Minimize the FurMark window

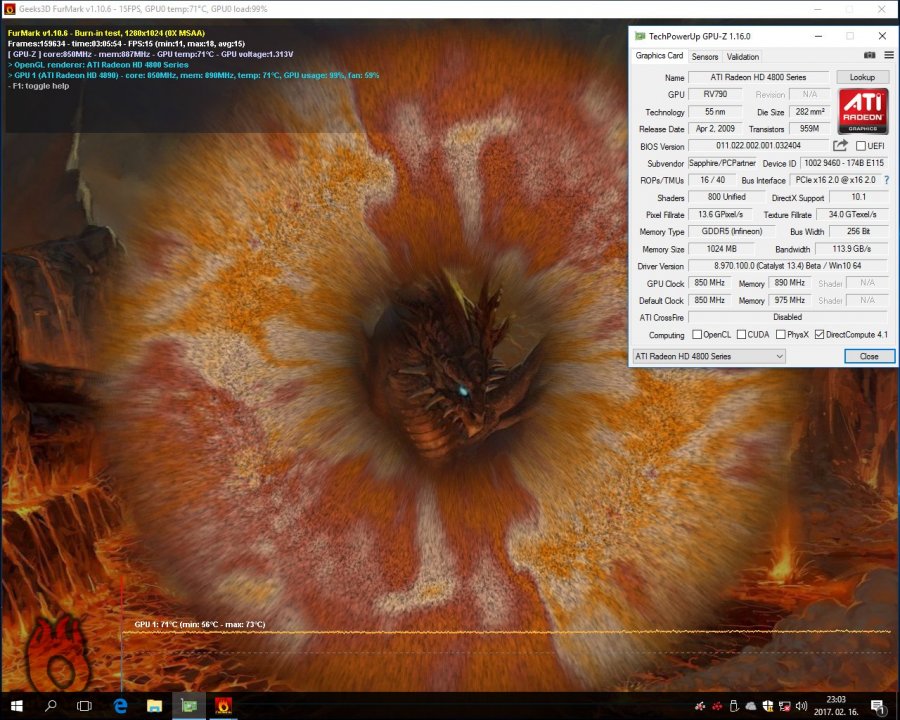coord(817,9)
